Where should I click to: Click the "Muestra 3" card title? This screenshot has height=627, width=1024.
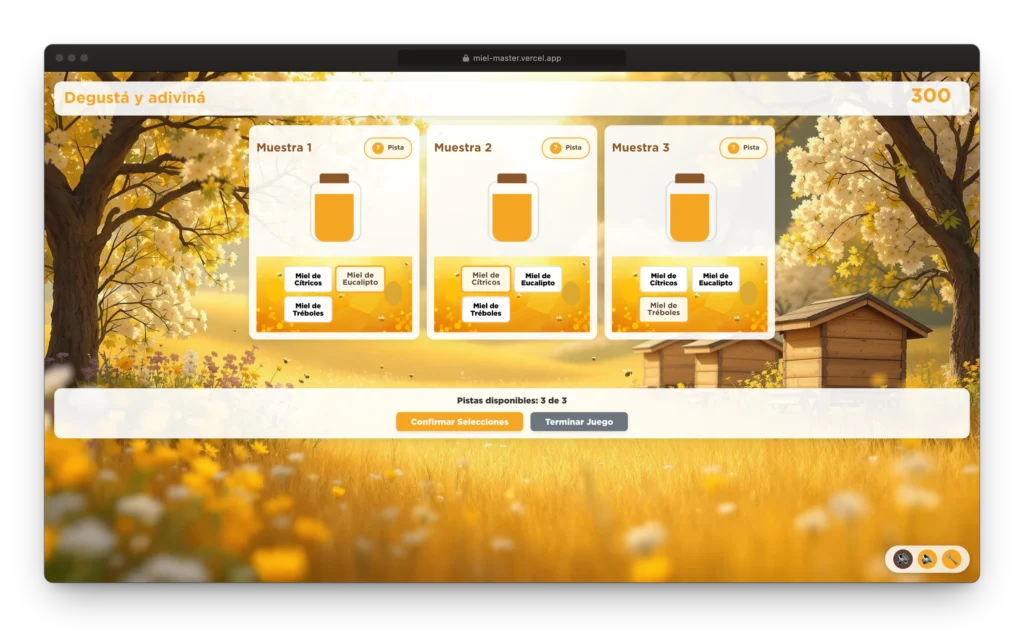(640, 148)
